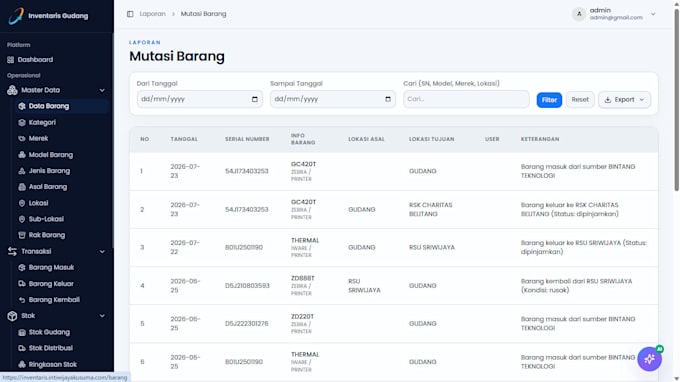Viewport: 680px width, 382px height.
Task: Click the Barang Masuk icon
Action: (22, 268)
